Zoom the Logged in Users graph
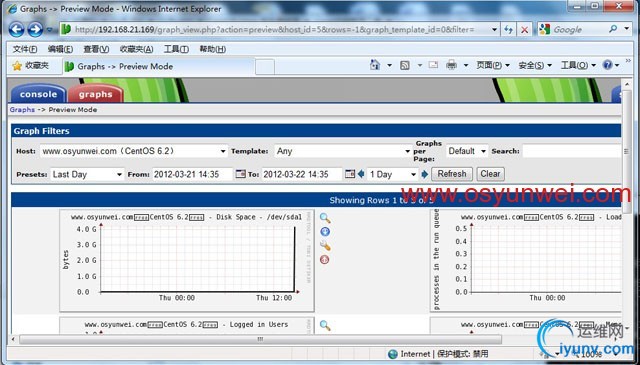Screen dimensions: 640x365 (x=325, y=325)
